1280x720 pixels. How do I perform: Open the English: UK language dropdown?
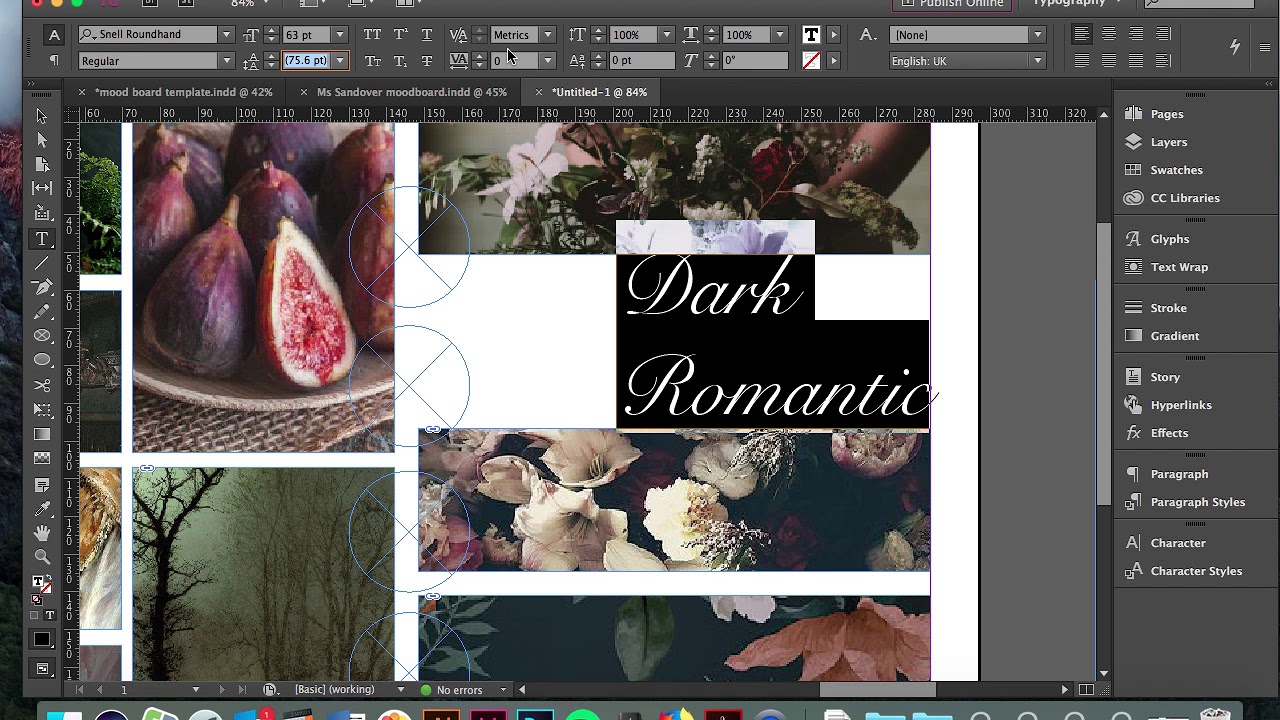(x=1037, y=61)
